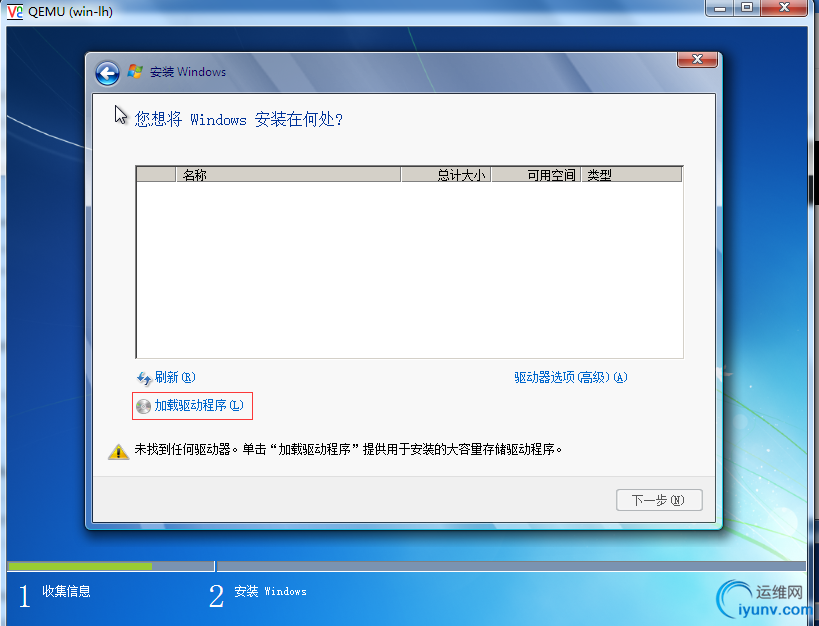Click the QEMU (win-lh) title text
Screen dimensions: 819x626
71,11
